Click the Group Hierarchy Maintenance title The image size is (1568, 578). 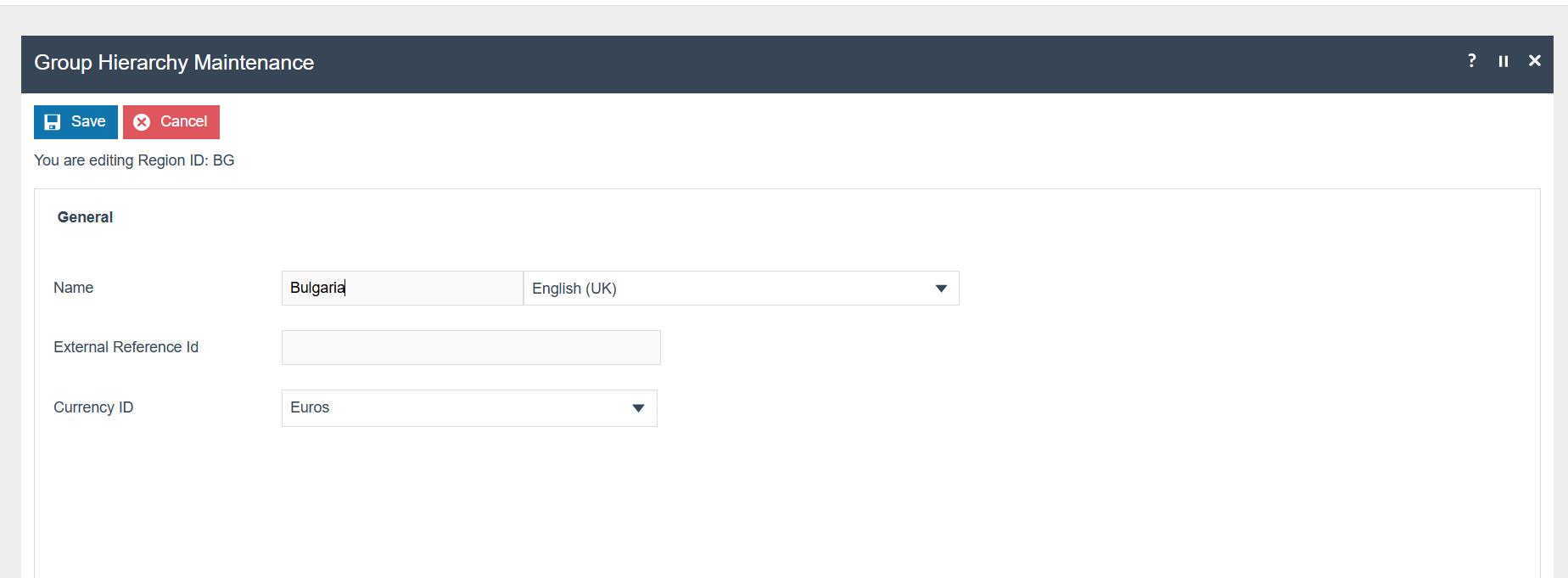coord(174,63)
